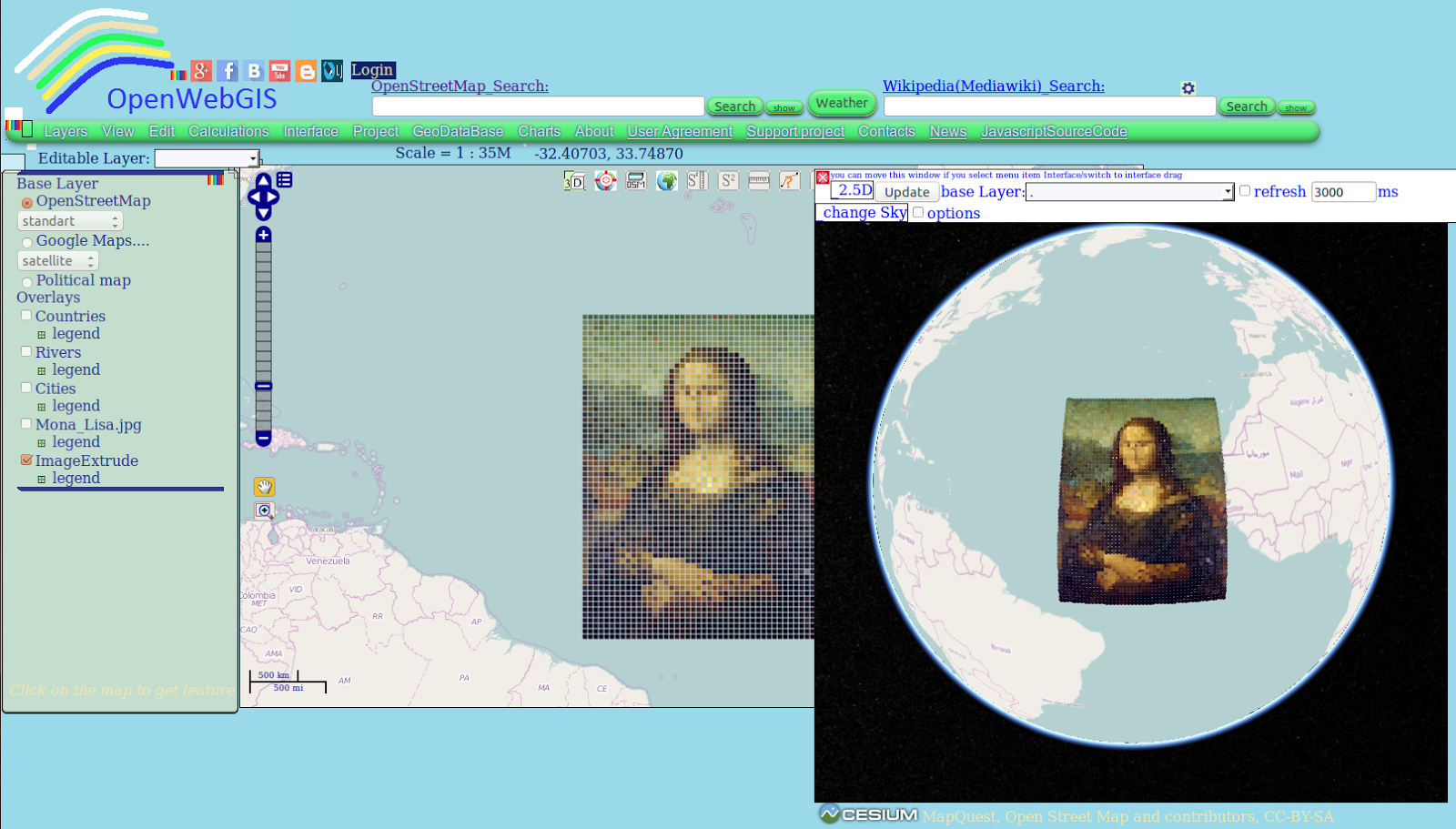
Task: Click the map zoom-in plus button
Action: [263, 235]
